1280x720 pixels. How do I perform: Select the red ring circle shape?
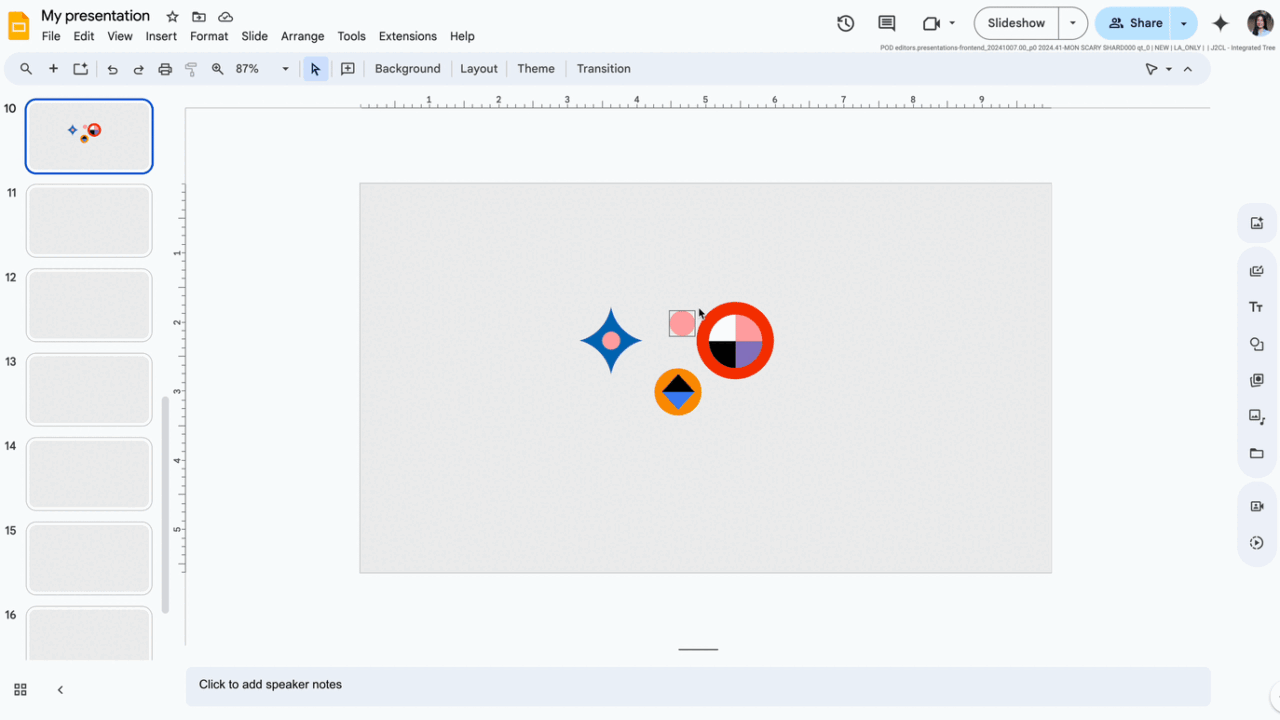click(735, 340)
